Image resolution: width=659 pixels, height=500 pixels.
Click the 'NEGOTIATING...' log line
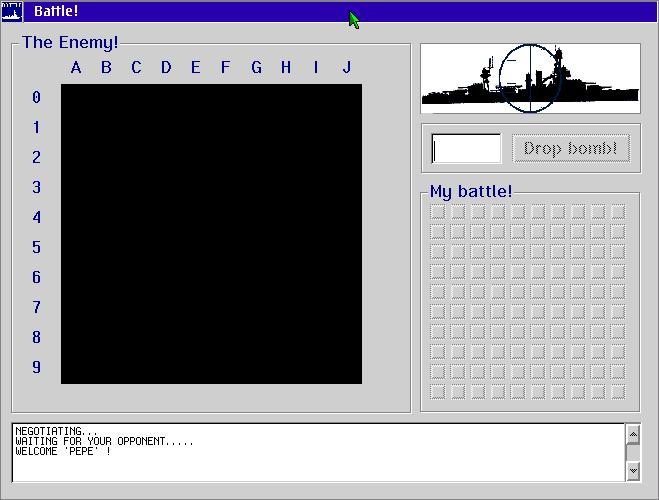point(56,431)
